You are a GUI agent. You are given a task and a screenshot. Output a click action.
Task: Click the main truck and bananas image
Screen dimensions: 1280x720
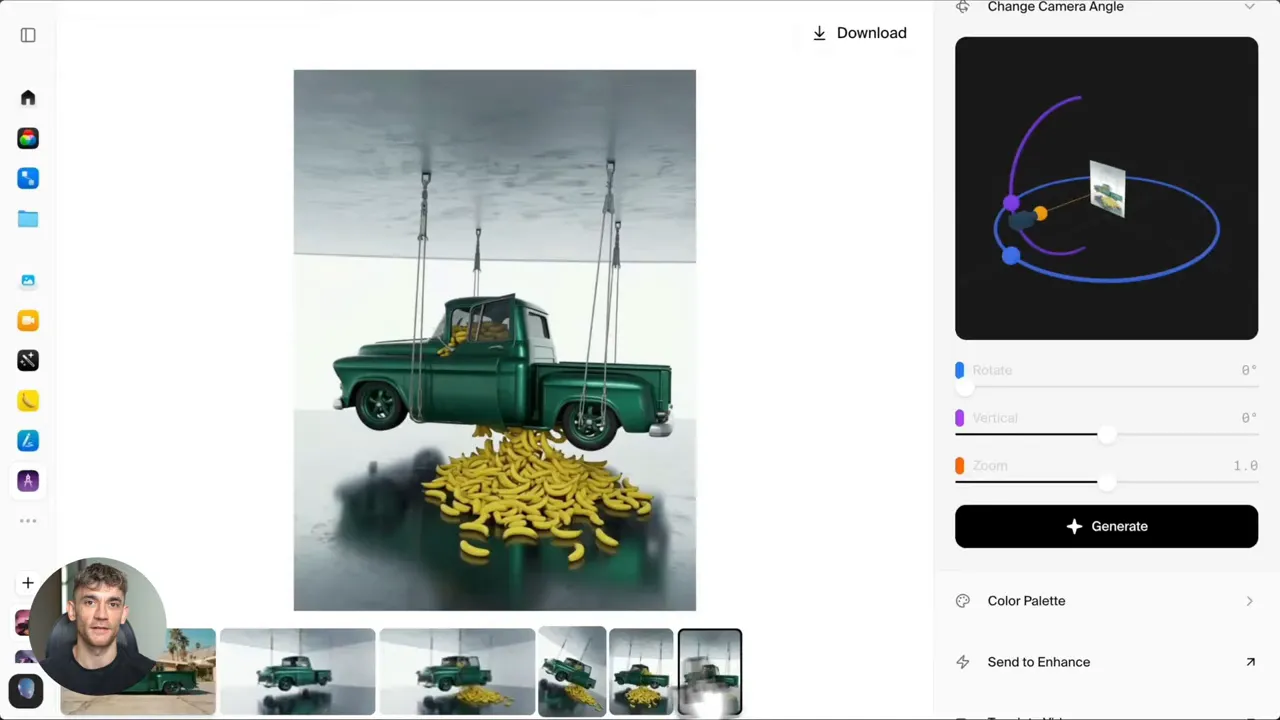(495, 340)
